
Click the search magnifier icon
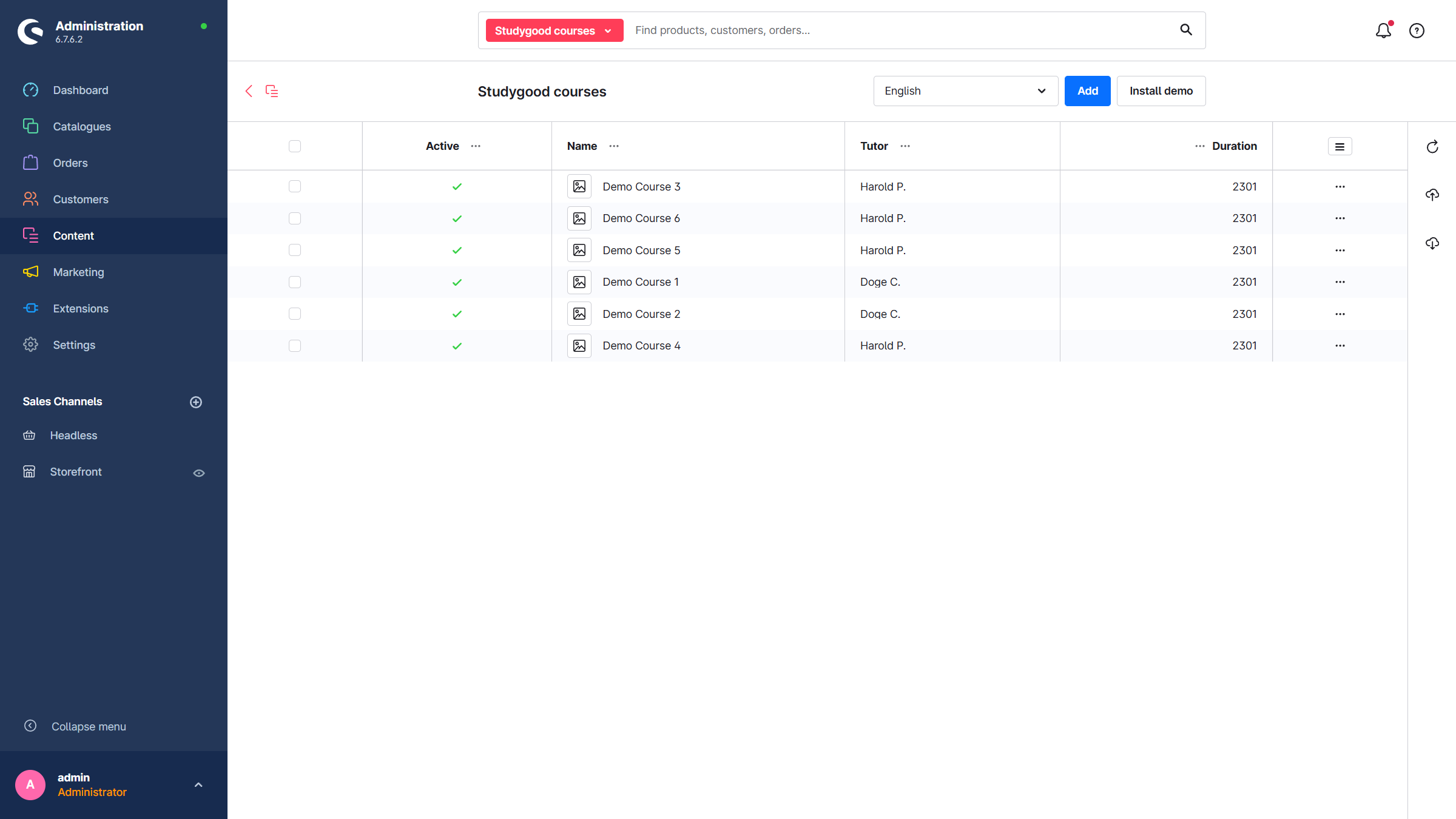click(1186, 30)
